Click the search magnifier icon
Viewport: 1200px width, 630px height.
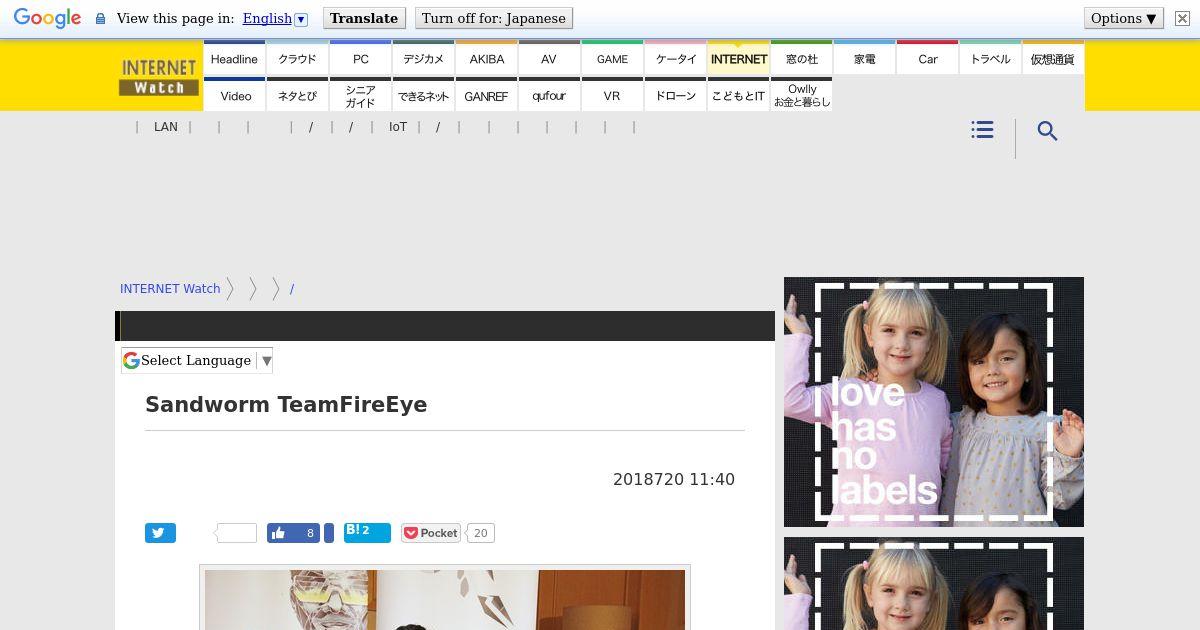coord(1047,131)
